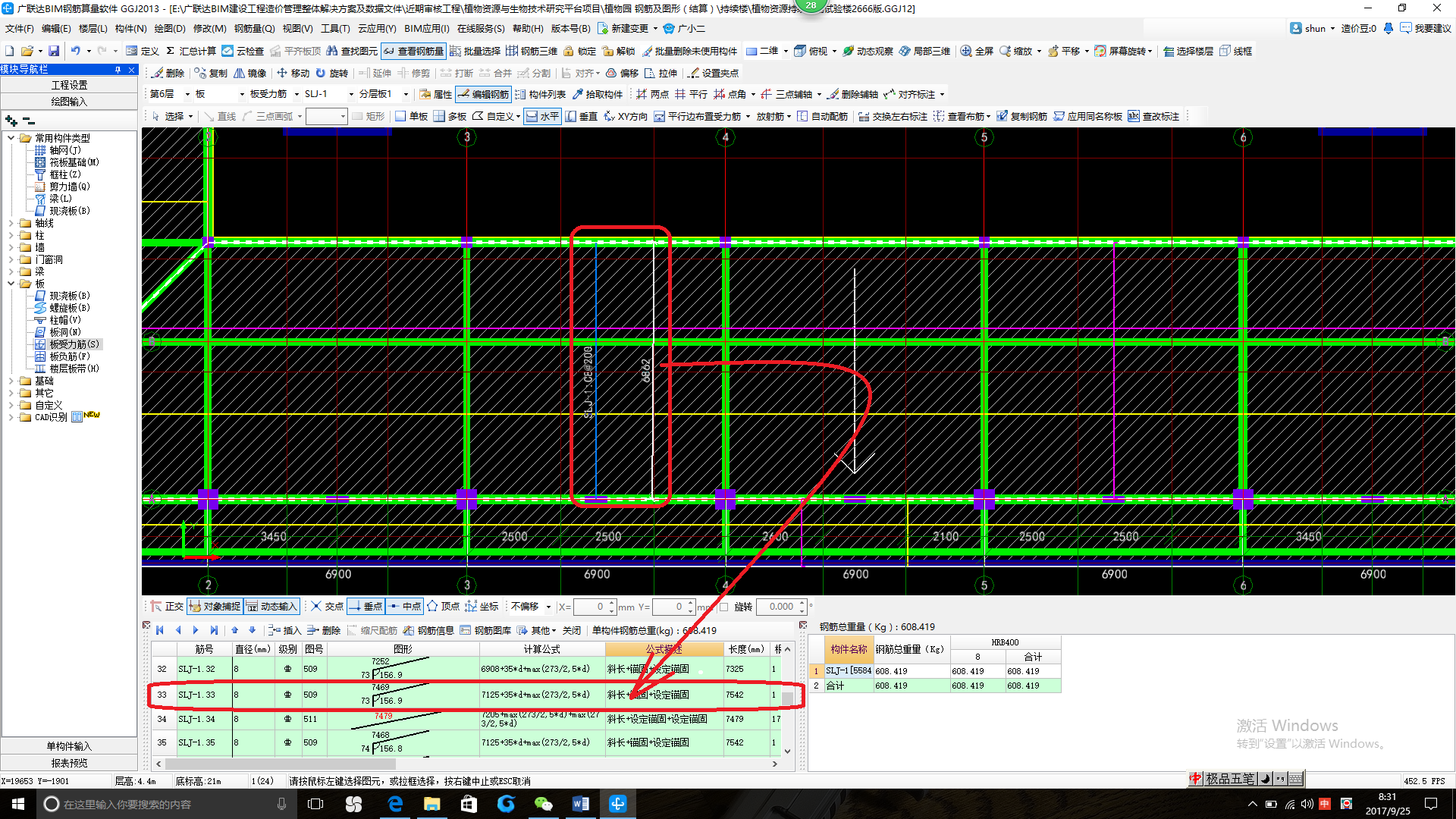Toggle 垂点 perpendicular snap
This screenshot has height=819, width=1456.
click(366, 607)
